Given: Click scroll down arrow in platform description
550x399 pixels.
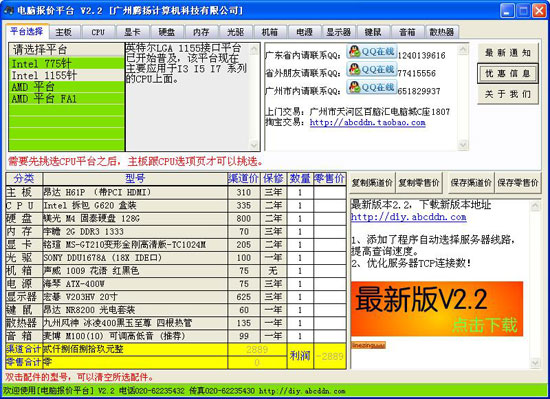Looking at the screenshot, I should 254,144.
